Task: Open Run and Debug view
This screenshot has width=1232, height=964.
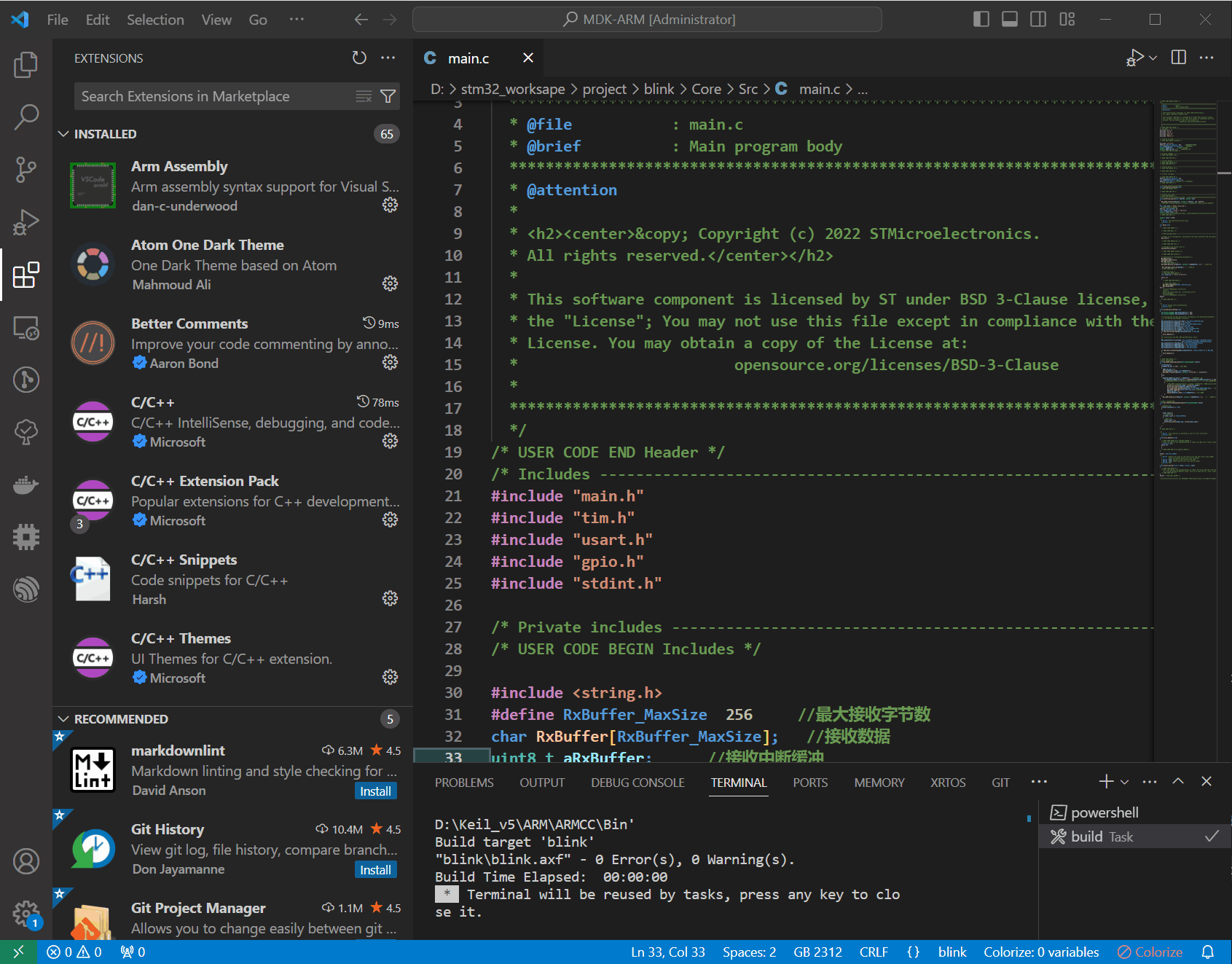Action: click(x=26, y=222)
